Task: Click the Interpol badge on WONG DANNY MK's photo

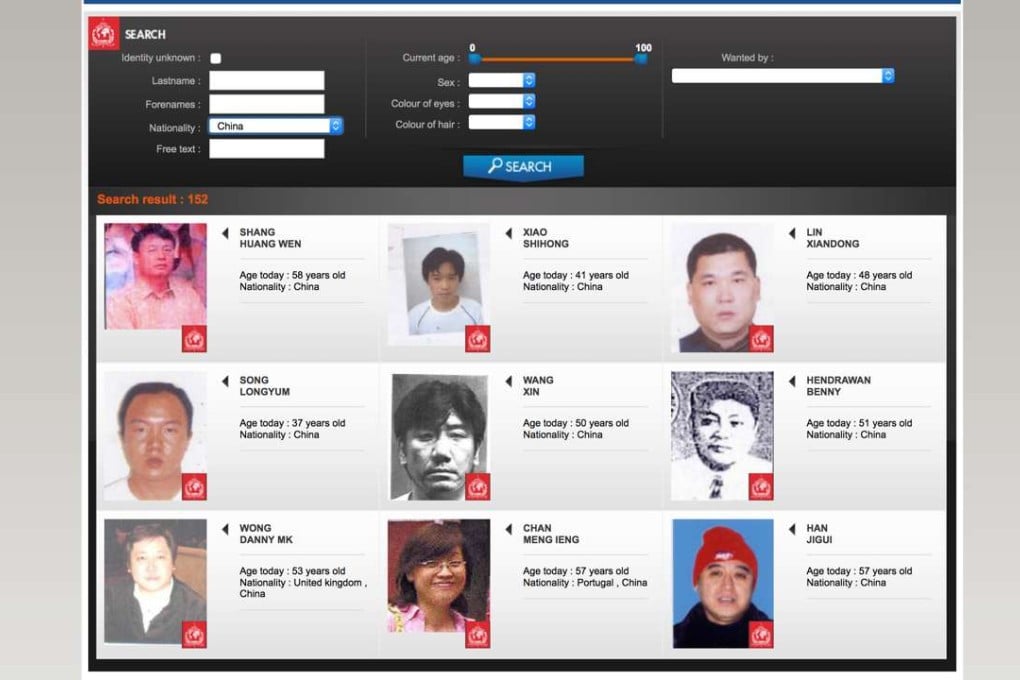Action: [x=195, y=632]
